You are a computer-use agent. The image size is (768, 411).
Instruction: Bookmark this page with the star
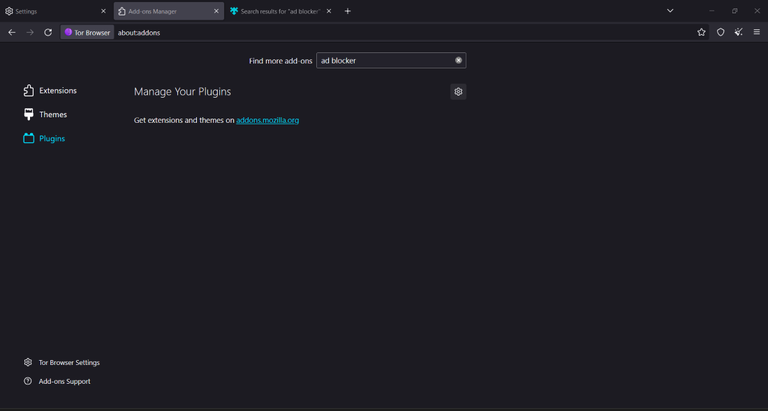[701, 32]
